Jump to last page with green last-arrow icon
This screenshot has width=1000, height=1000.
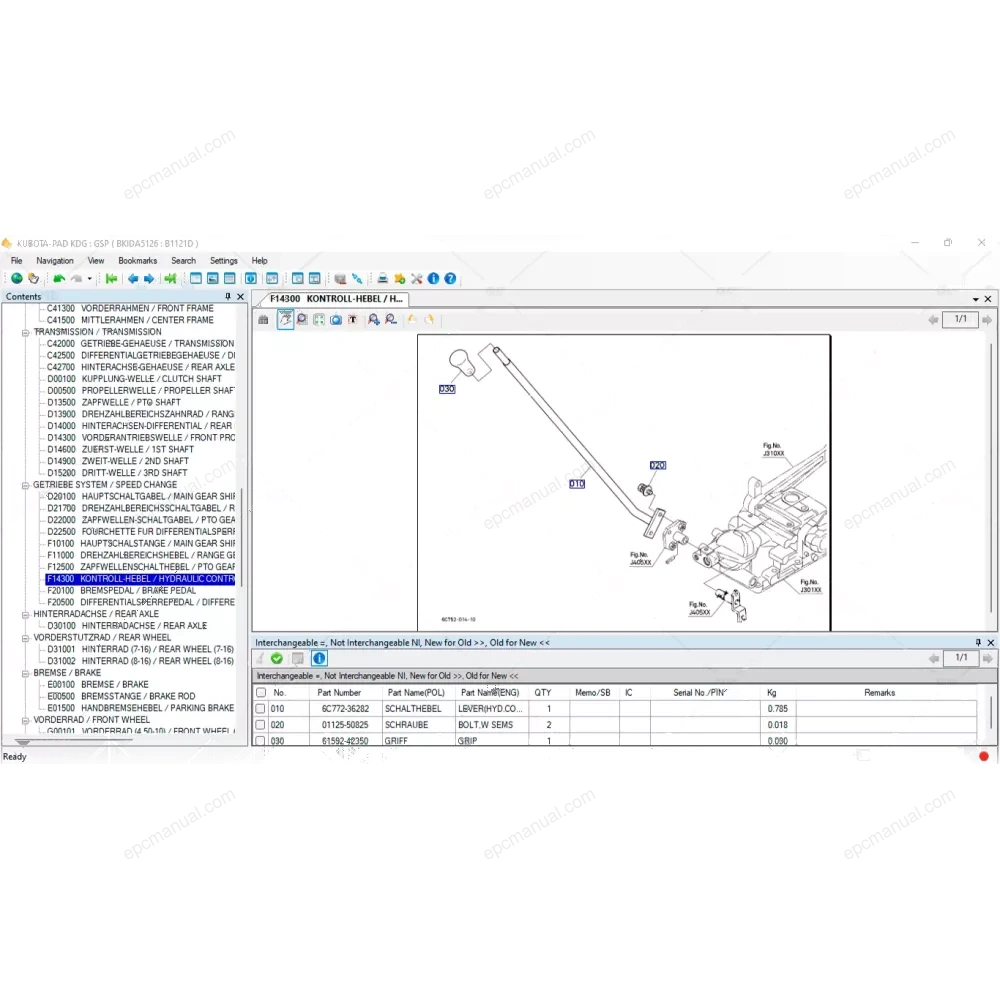coord(170,279)
